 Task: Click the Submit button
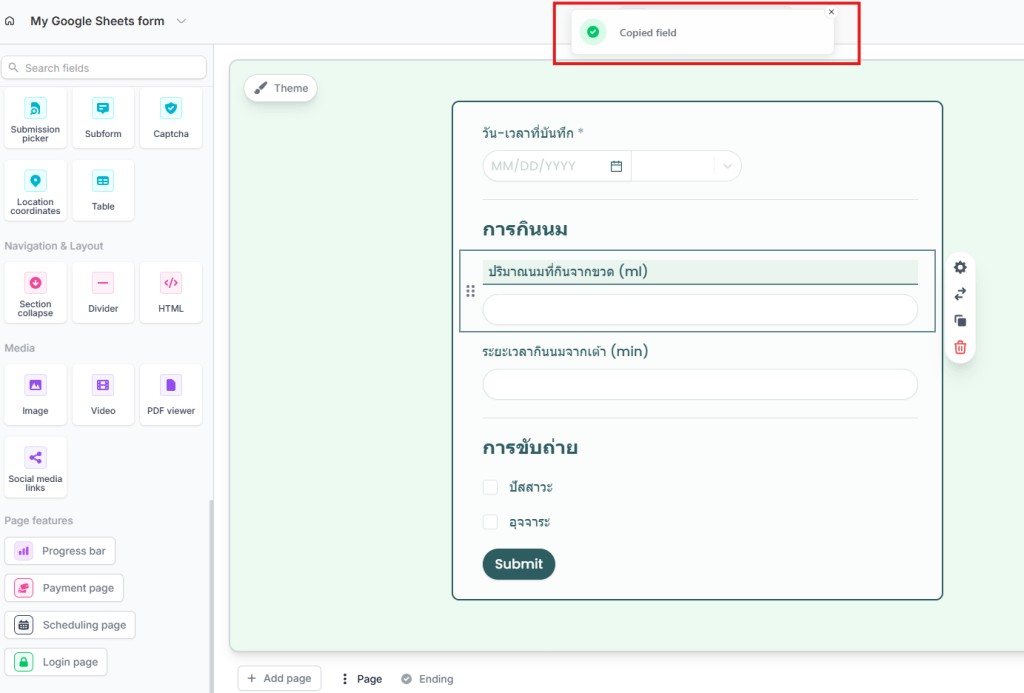[x=518, y=564]
